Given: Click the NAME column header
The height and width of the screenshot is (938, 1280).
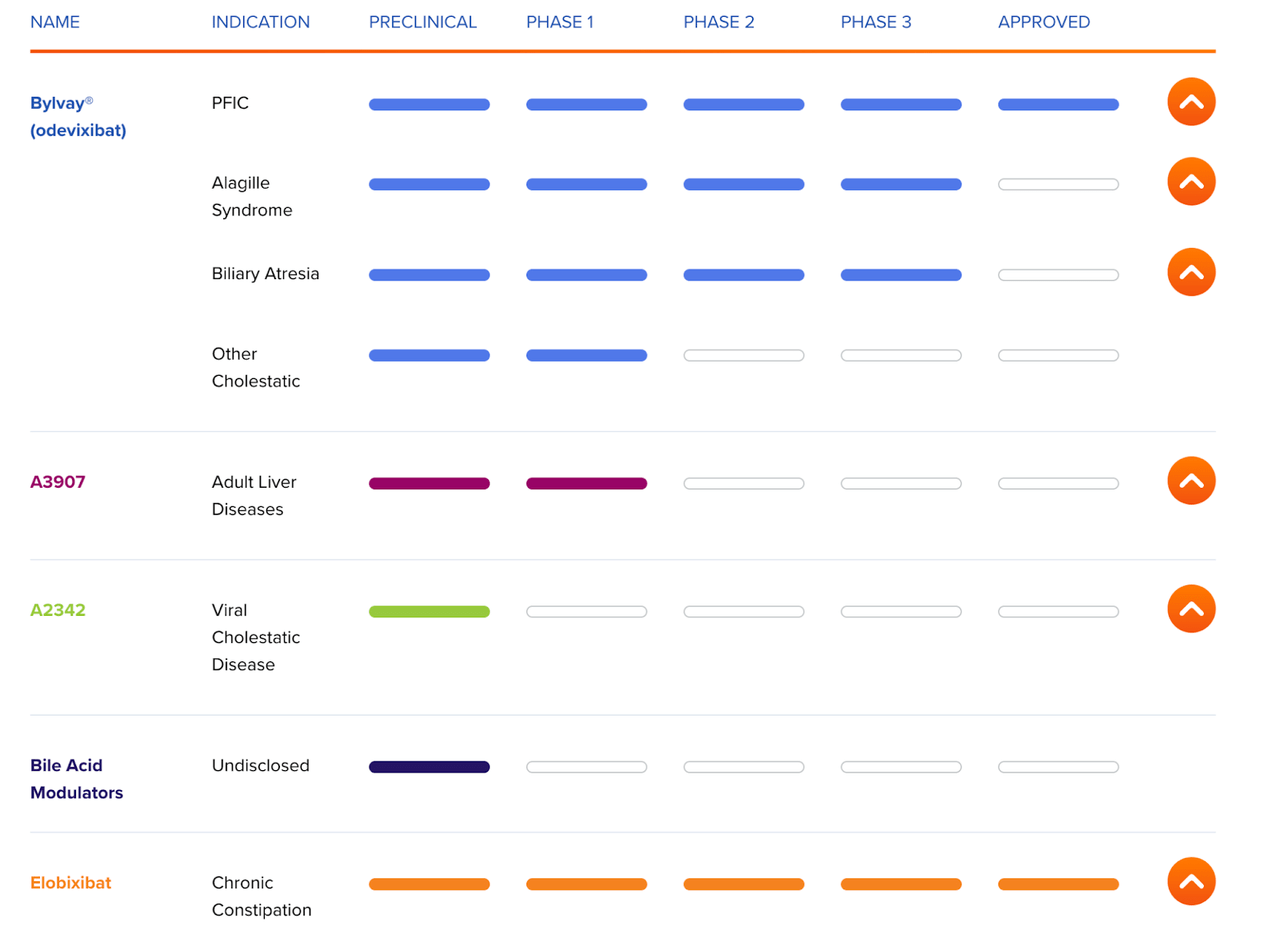Looking at the screenshot, I should pyautogui.click(x=55, y=22).
